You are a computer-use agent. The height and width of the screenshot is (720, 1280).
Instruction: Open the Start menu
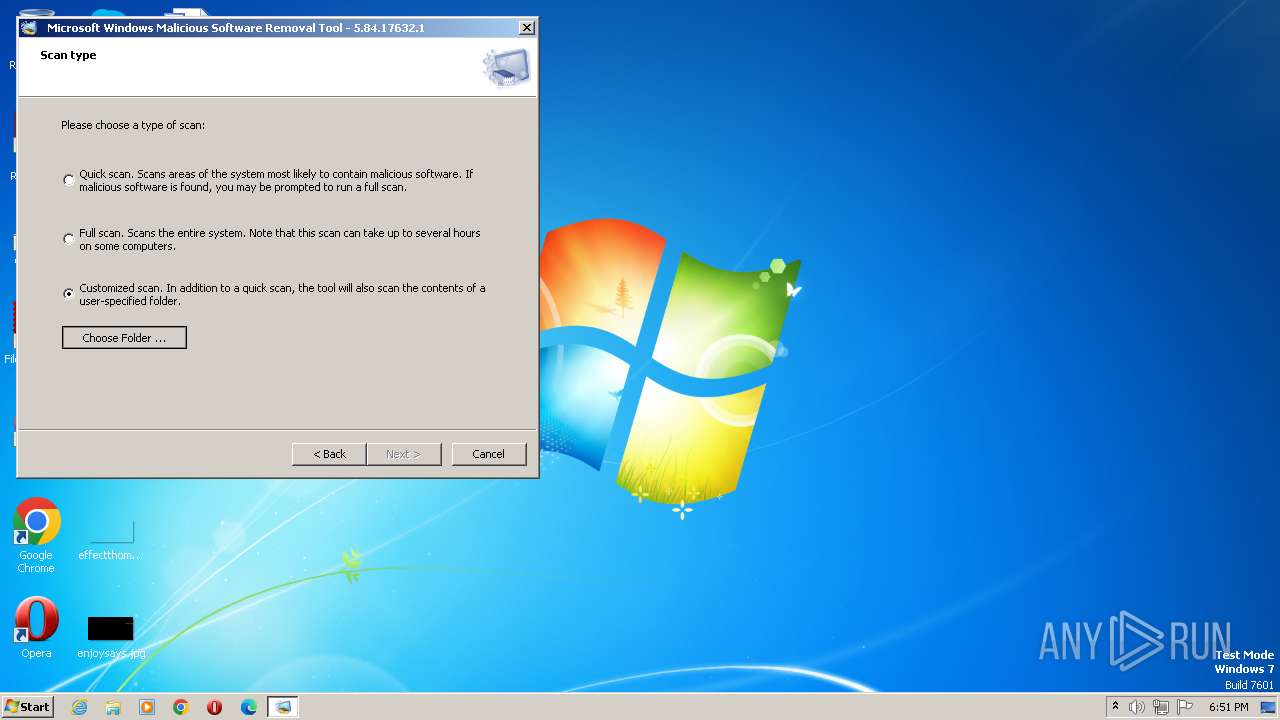click(27, 706)
